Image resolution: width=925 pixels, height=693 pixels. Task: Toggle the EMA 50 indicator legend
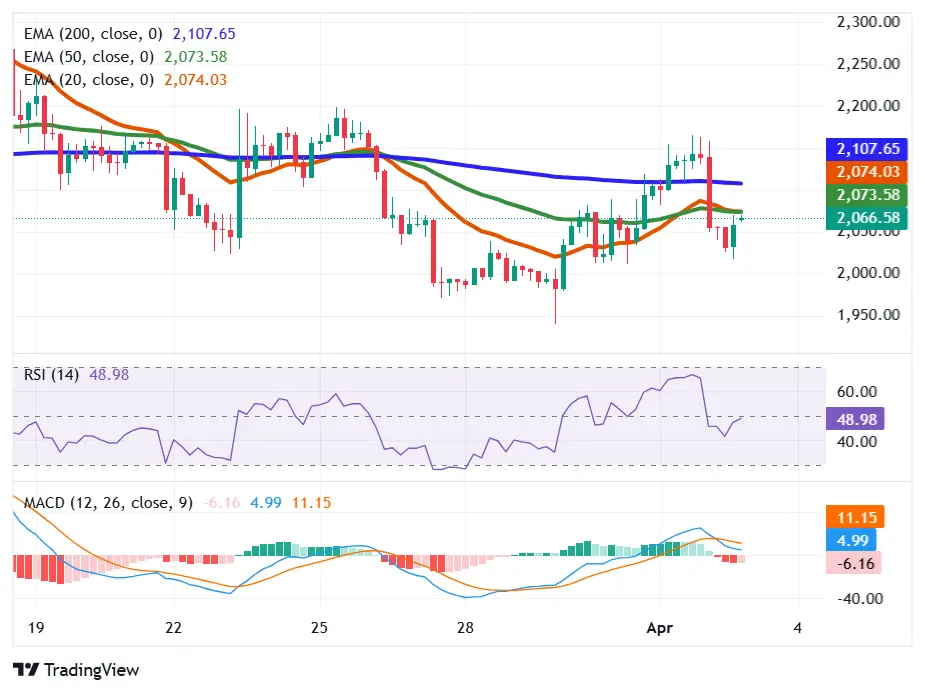(85, 57)
